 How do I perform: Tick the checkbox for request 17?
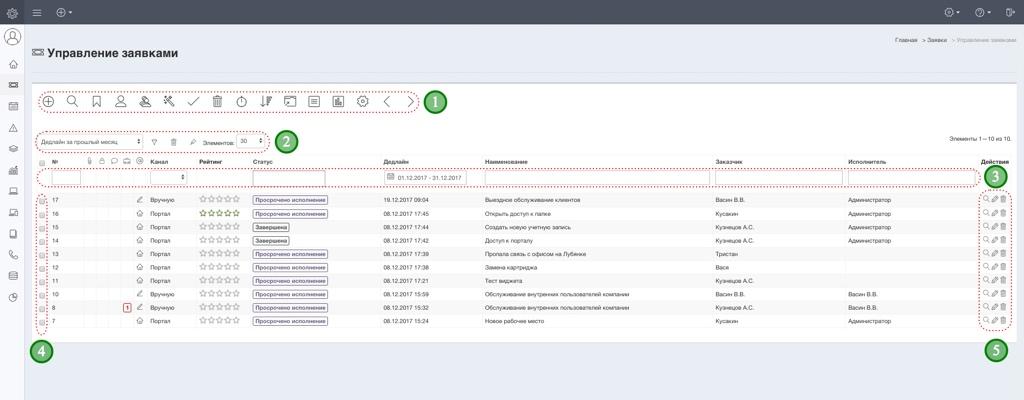(41, 201)
